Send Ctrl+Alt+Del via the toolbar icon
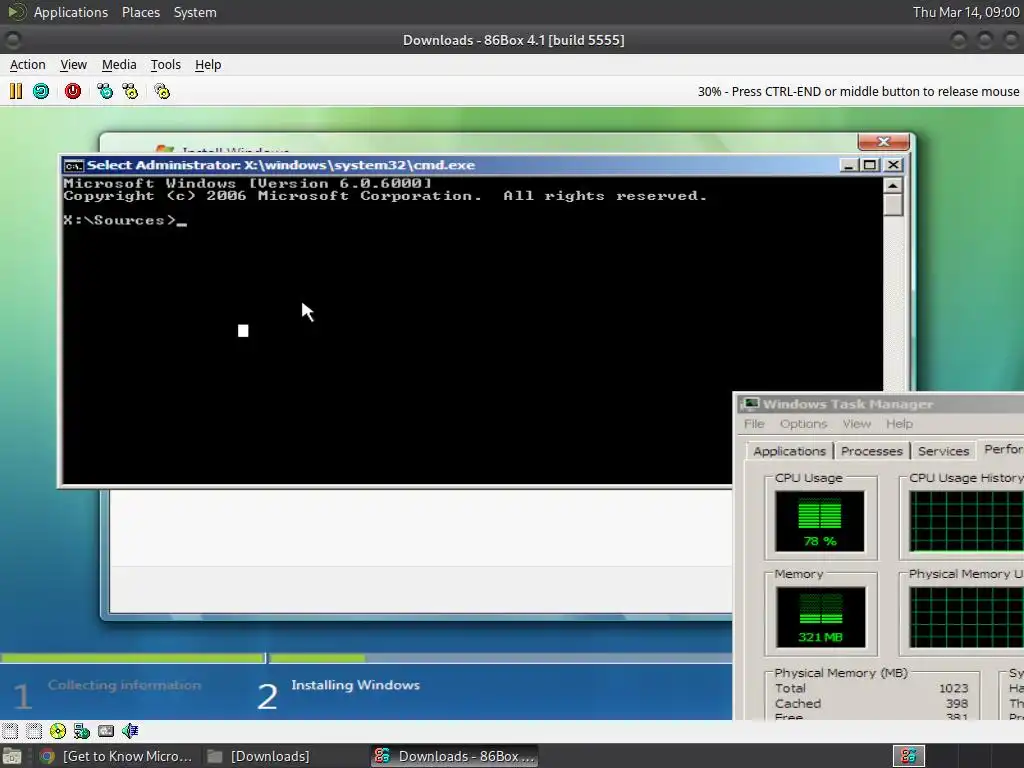The image size is (1024, 768). coord(104,91)
